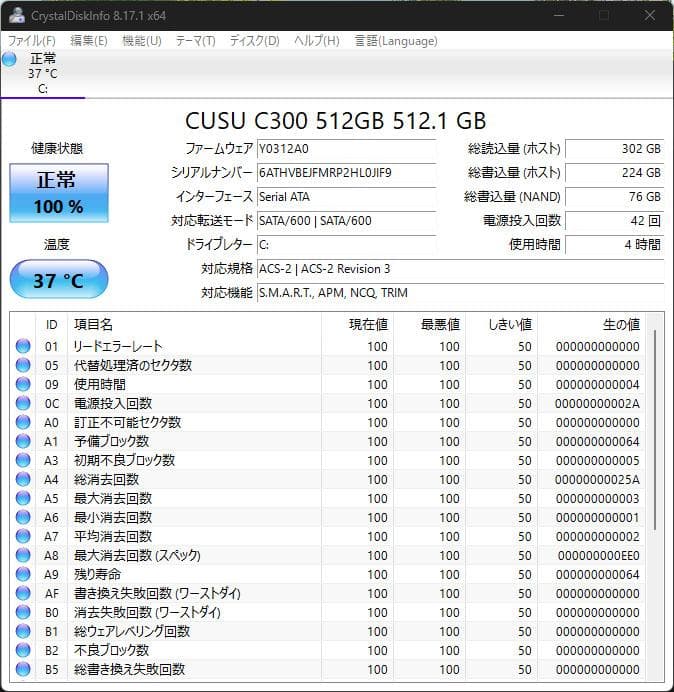Open the テーマ(T) menu
674x692 pixels.
pyautogui.click(x=196, y=41)
